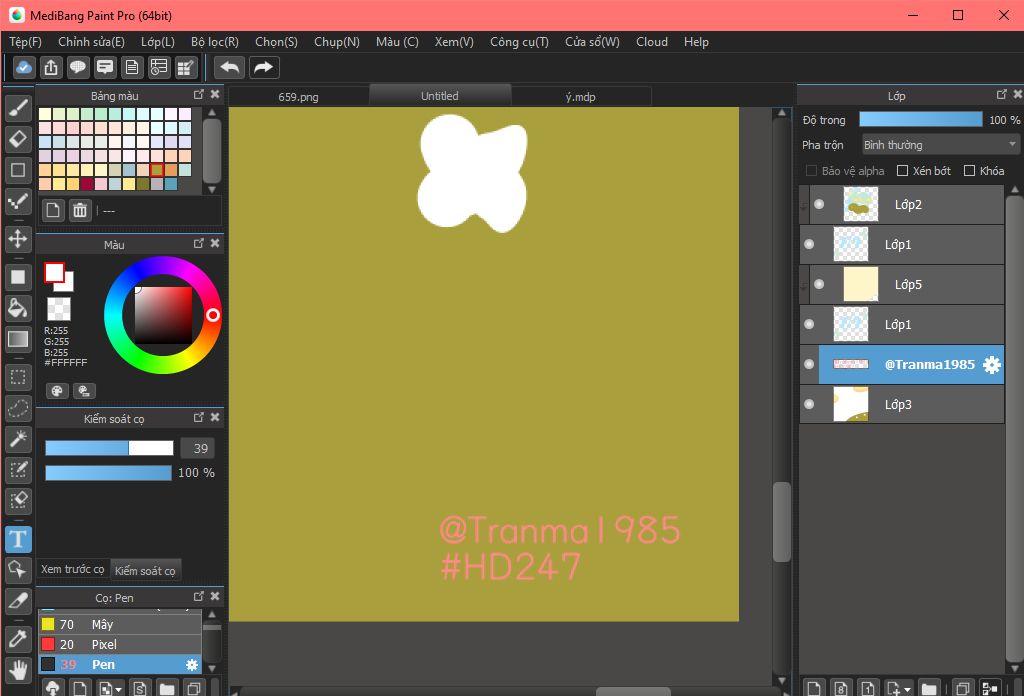Select the Lớp3 layer

pos(902,404)
